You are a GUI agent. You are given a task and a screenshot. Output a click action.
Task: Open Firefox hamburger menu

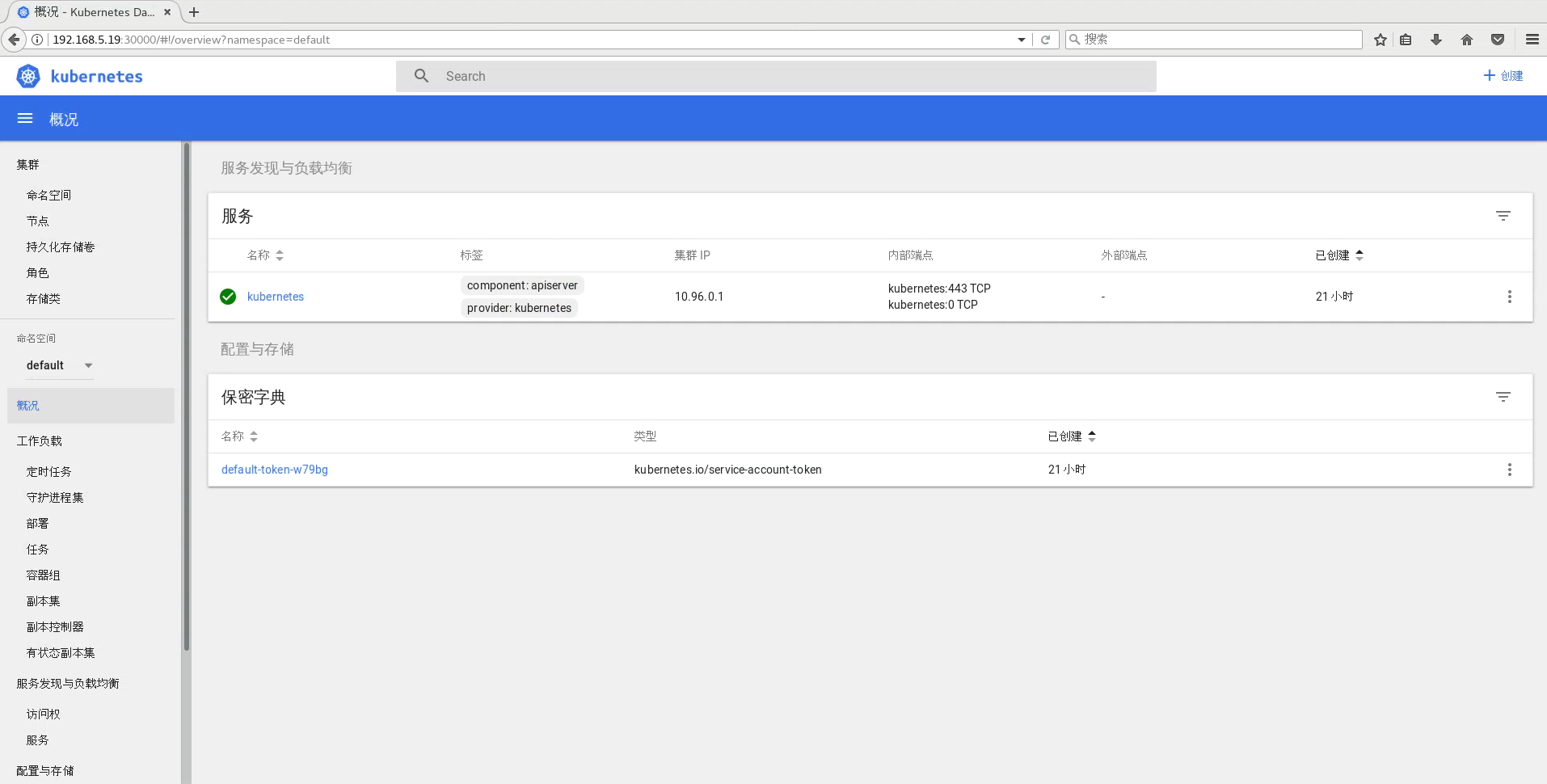point(1532,40)
